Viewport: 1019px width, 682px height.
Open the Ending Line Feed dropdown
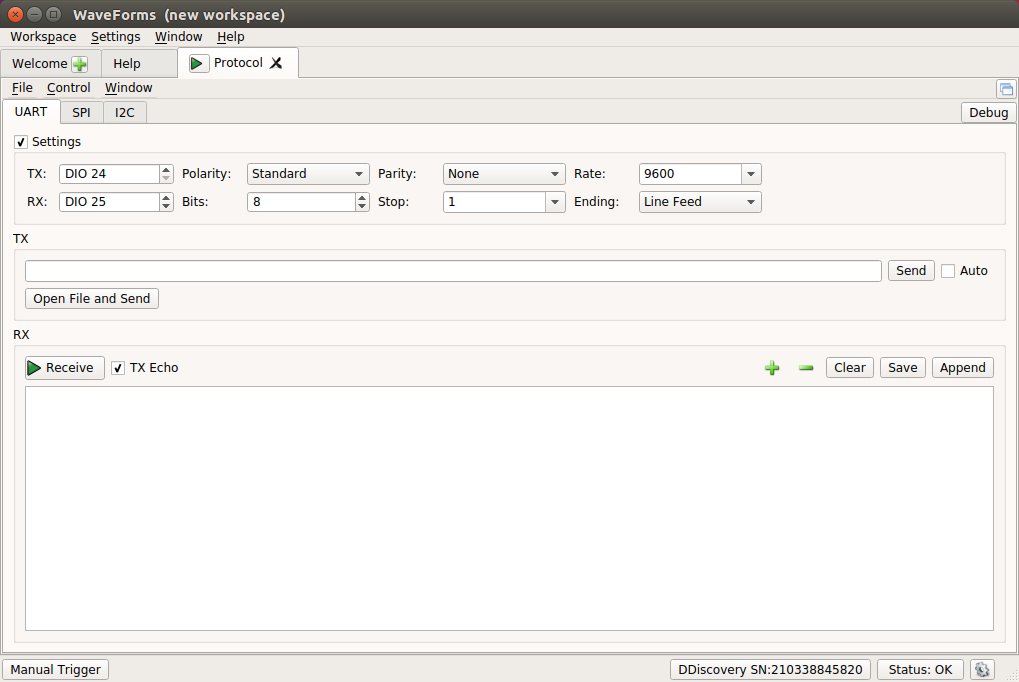coord(700,202)
